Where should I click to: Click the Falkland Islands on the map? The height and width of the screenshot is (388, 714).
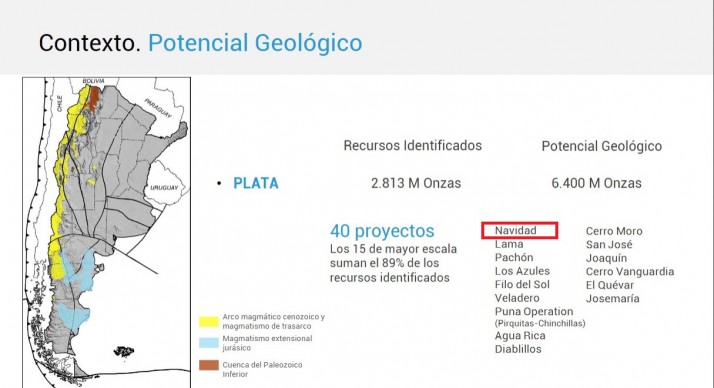click(124, 351)
